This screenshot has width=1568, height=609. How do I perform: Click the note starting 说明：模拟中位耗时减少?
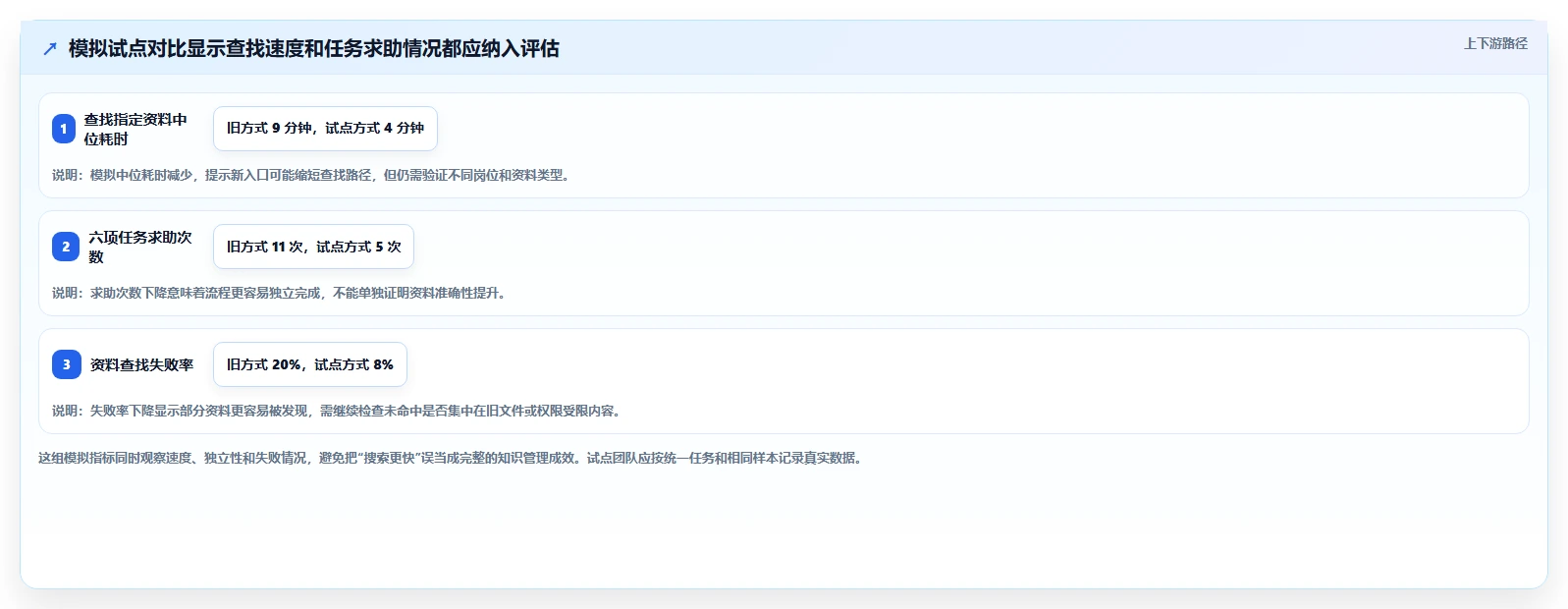pos(312,175)
